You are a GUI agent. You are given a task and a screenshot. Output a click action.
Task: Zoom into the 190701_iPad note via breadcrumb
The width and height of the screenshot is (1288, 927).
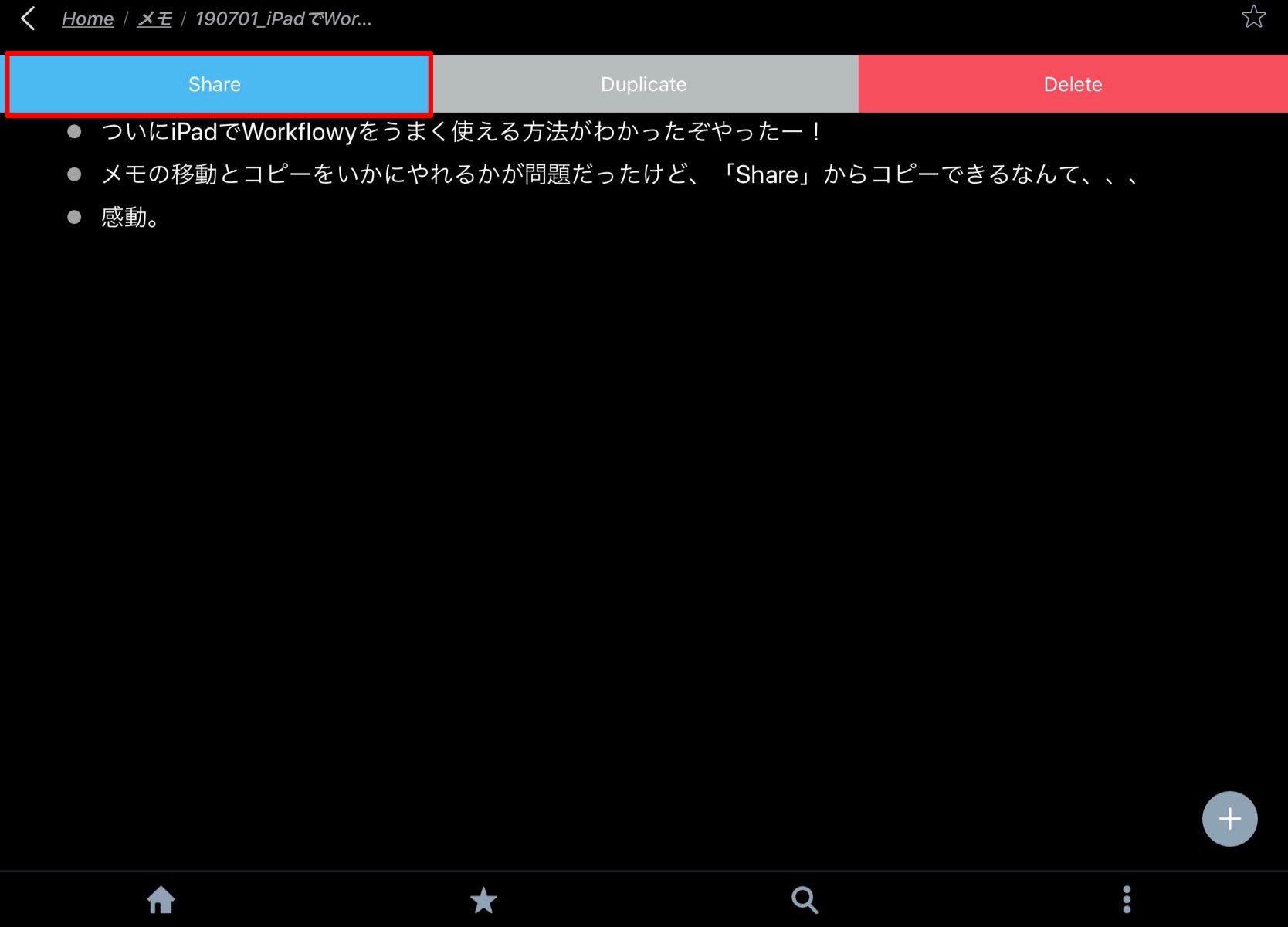(283, 19)
